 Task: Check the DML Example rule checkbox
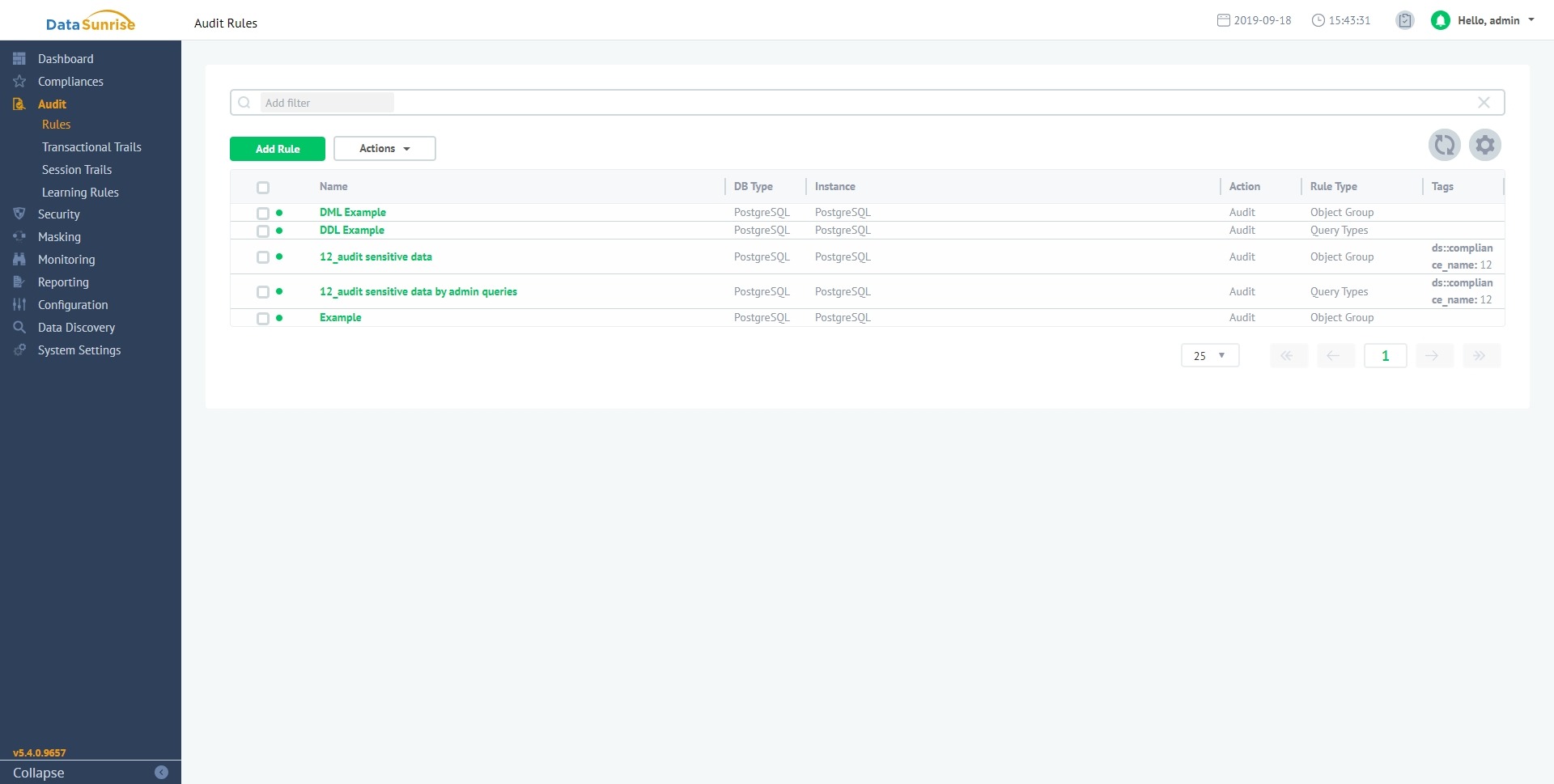point(263,214)
